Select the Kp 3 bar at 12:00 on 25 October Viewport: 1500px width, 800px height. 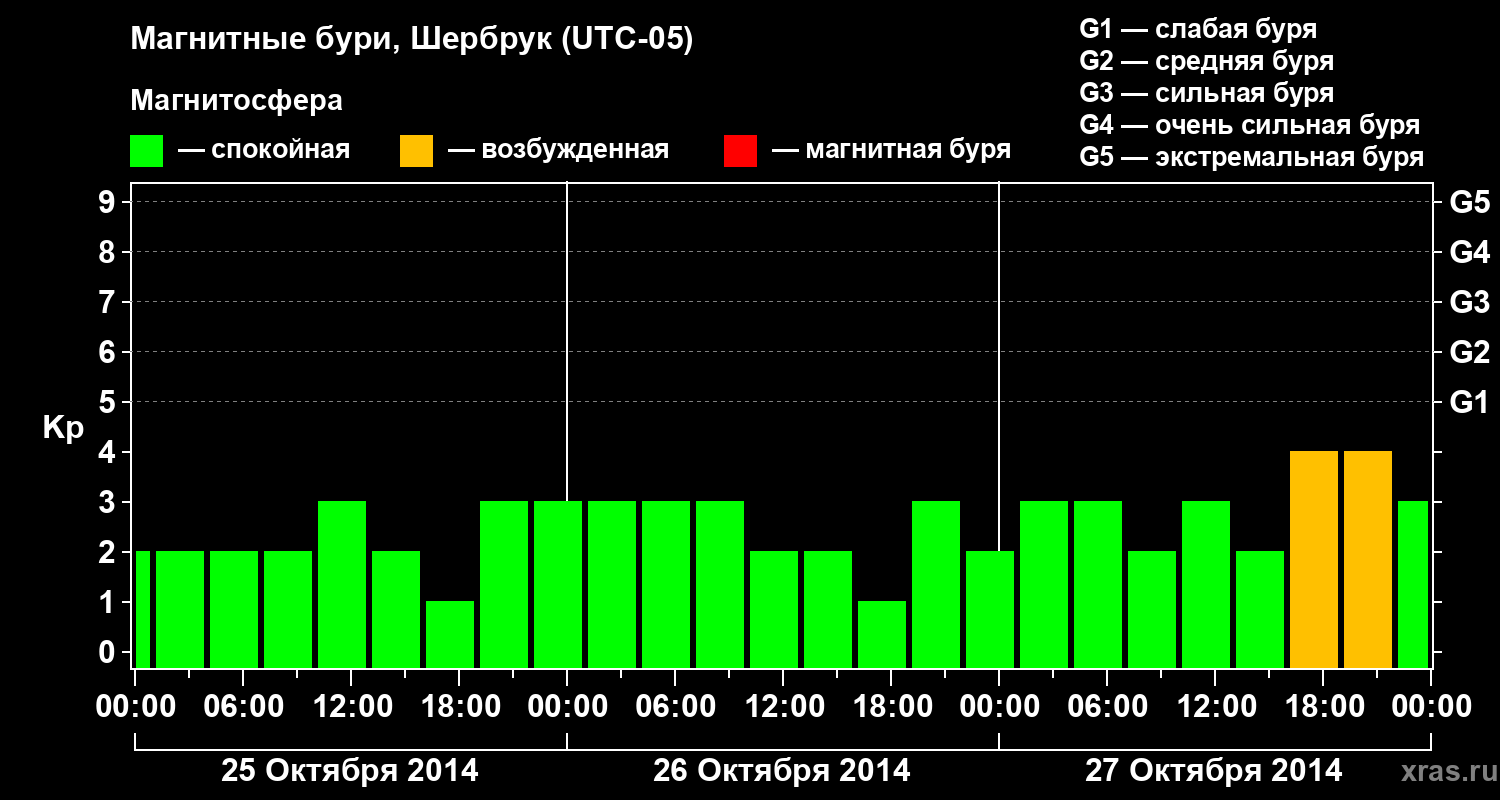(x=342, y=584)
